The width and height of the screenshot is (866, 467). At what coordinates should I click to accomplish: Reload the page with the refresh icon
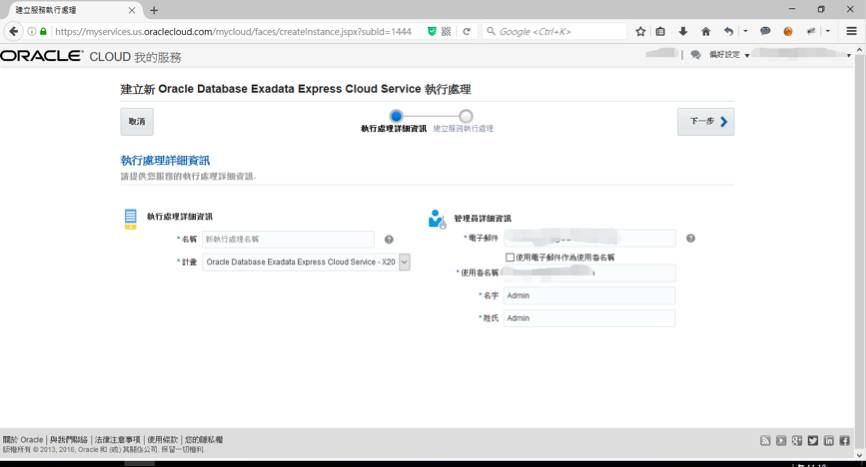pos(467,31)
